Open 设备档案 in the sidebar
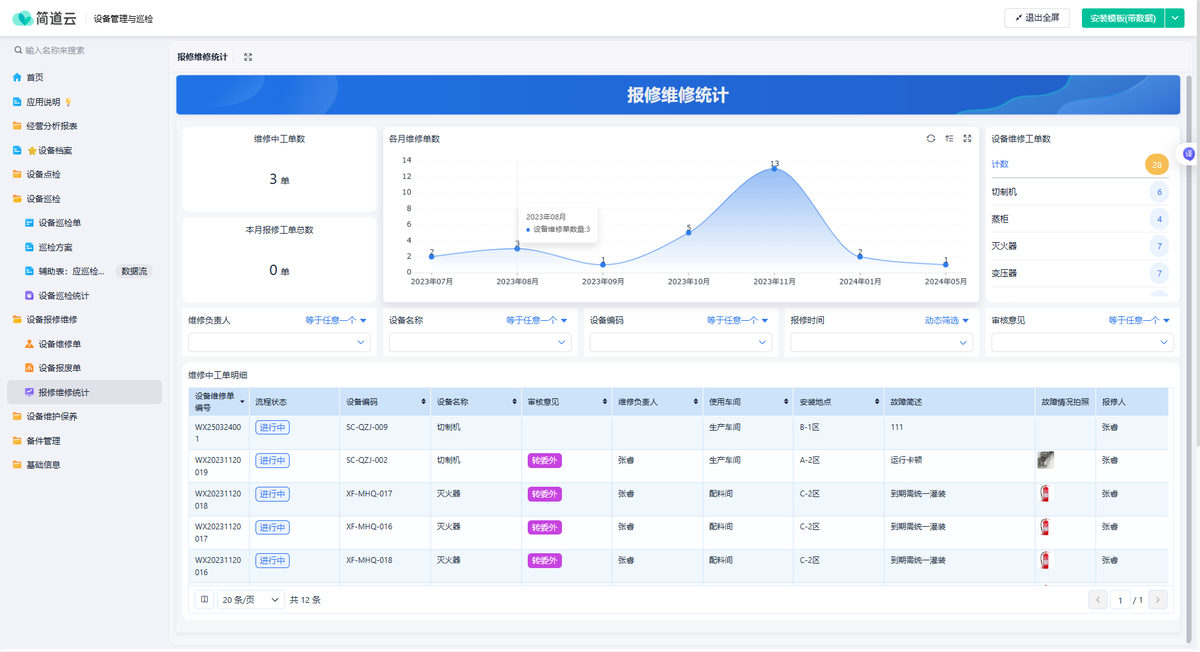Screen dimensions: 1200x652 point(55,151)
